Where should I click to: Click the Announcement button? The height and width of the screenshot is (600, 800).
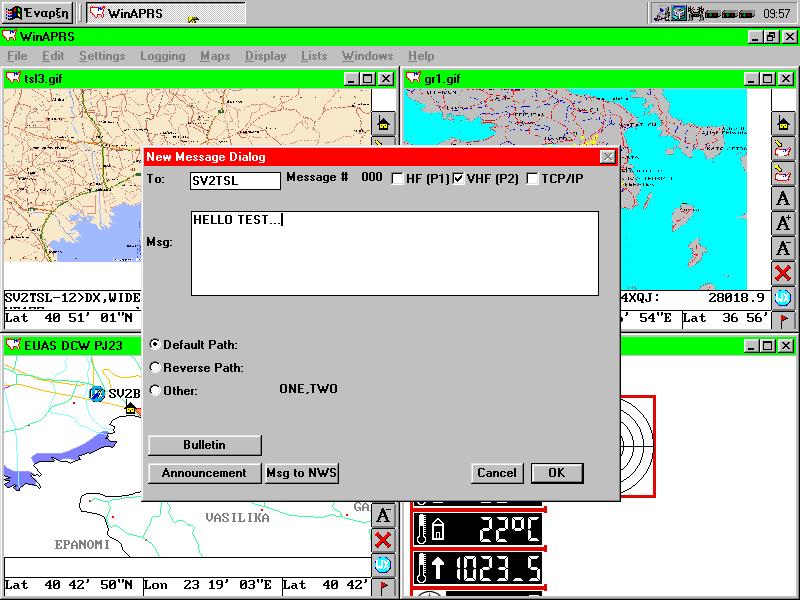pos(204,473)
